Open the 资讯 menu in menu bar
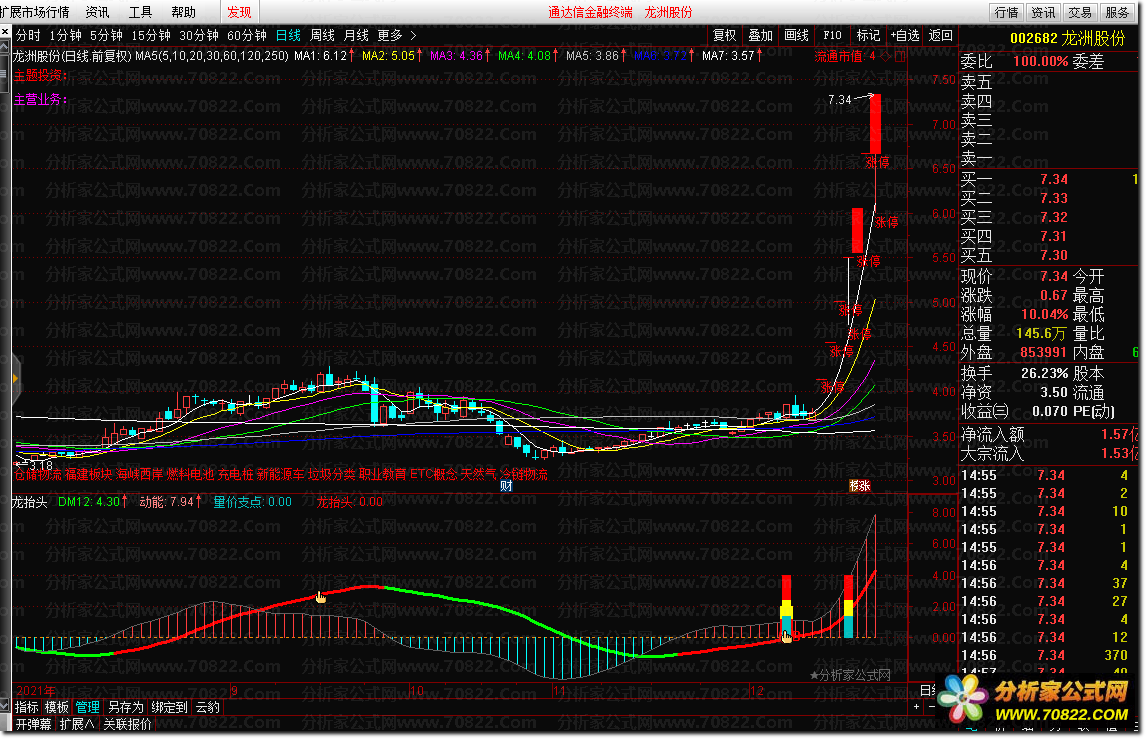 [97, 12]
